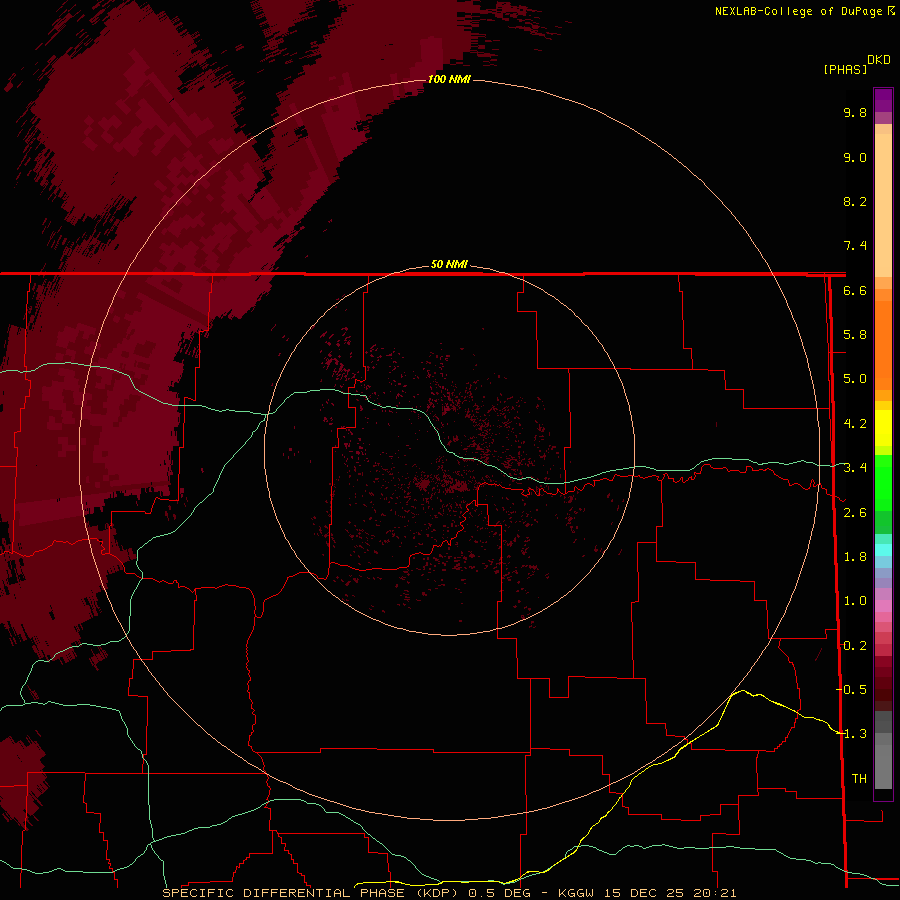Click the 3.4 scale value
Viewport: 900px width, 900px height.
coord(855,468)
